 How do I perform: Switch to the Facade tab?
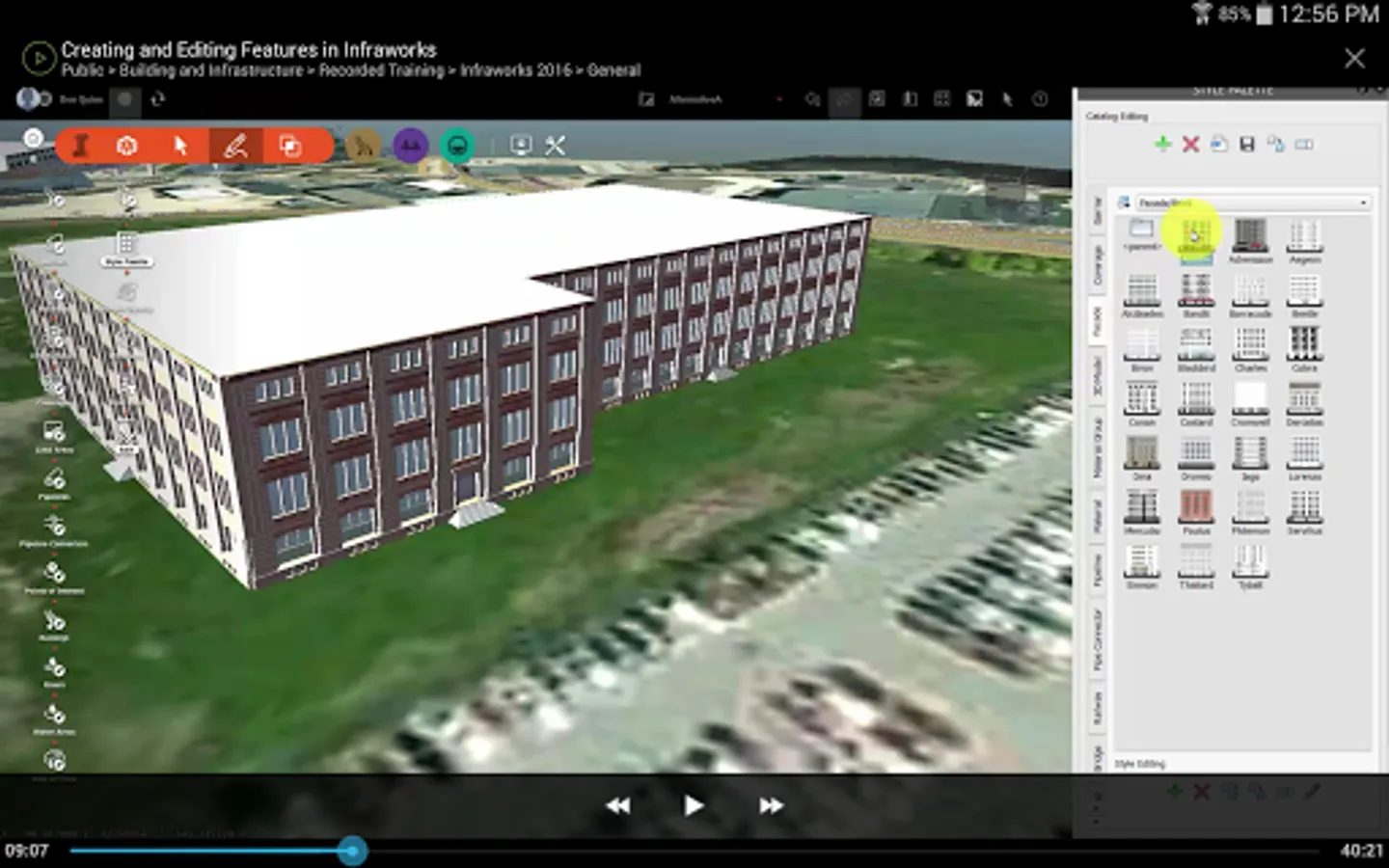pyautogui.click(x=1097, y=321)
